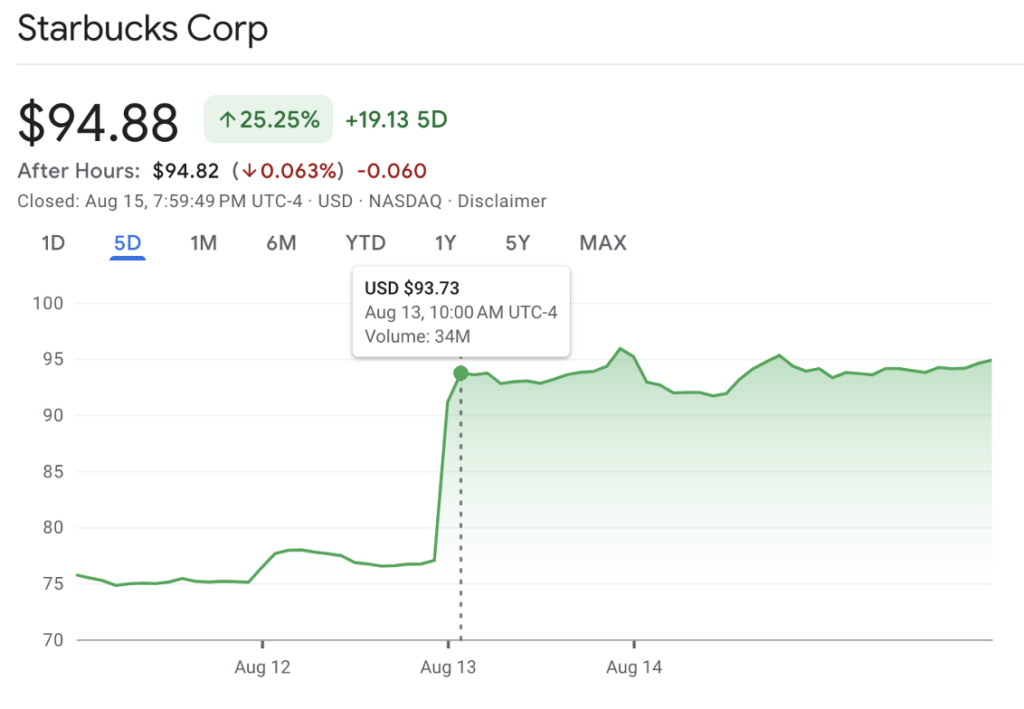Screen dimensions: 1024x709
Task: Click the highlighted data point on the chart
Action: pyautogui.click(x=461, y=373)
